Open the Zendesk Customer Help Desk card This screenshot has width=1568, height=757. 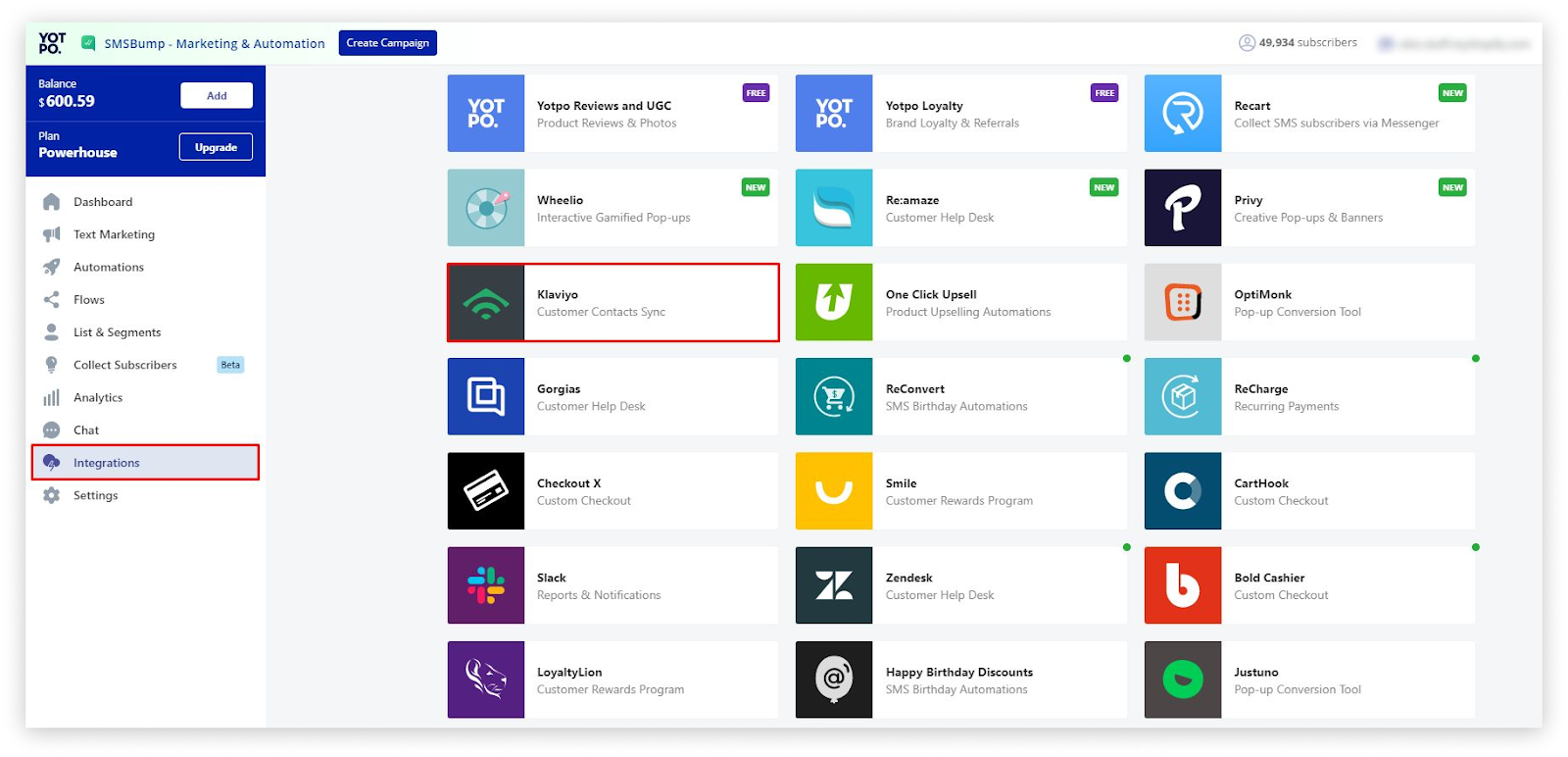961,585
